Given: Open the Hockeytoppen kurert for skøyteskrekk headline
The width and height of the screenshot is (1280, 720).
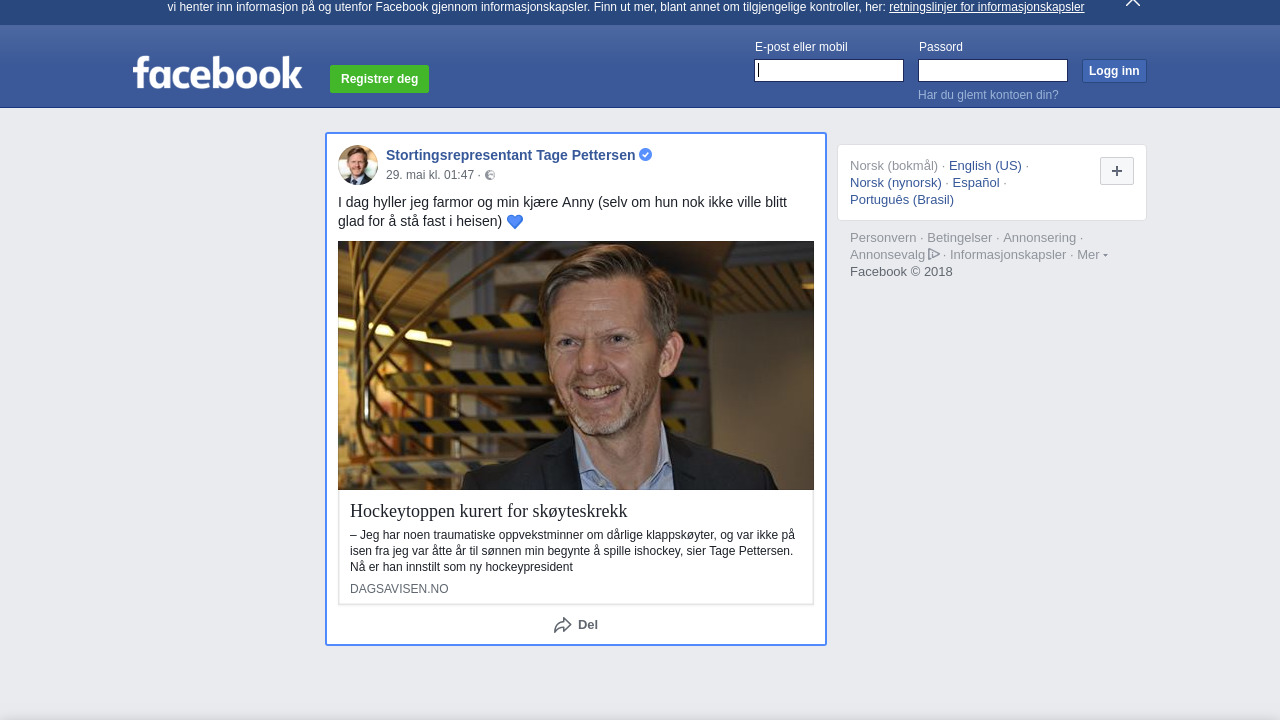Looking at the screenshot, I should [x=489, y=511].
